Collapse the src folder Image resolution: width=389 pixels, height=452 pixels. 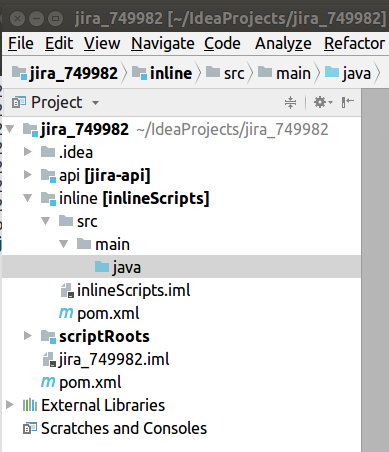46,221
